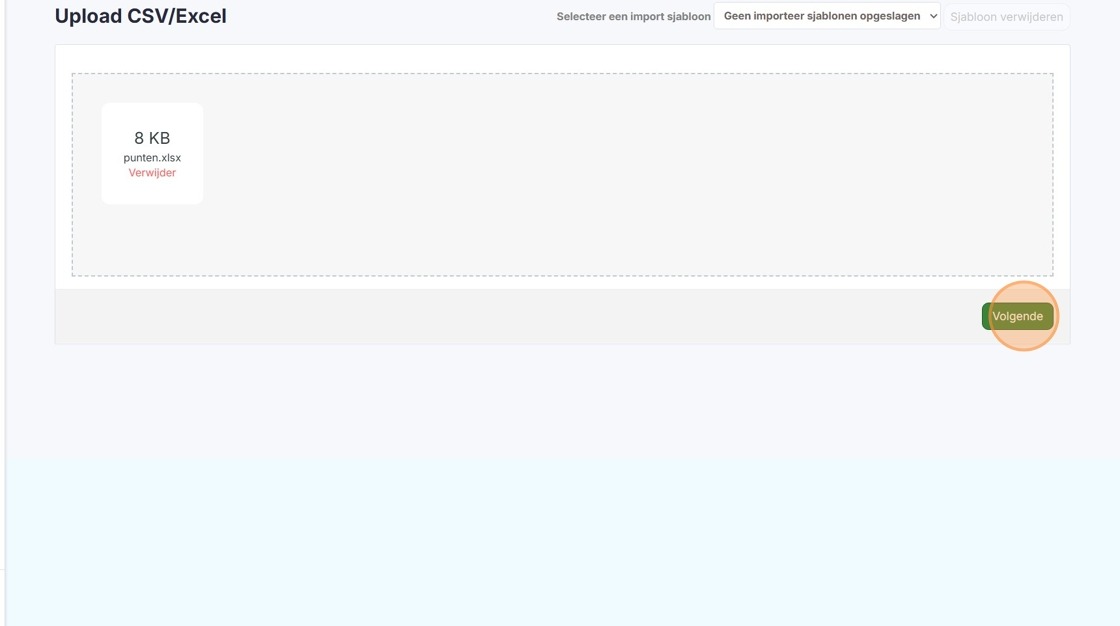Click the 8 KB file size label
1120x626 pixels.
(x=152, y=138)
